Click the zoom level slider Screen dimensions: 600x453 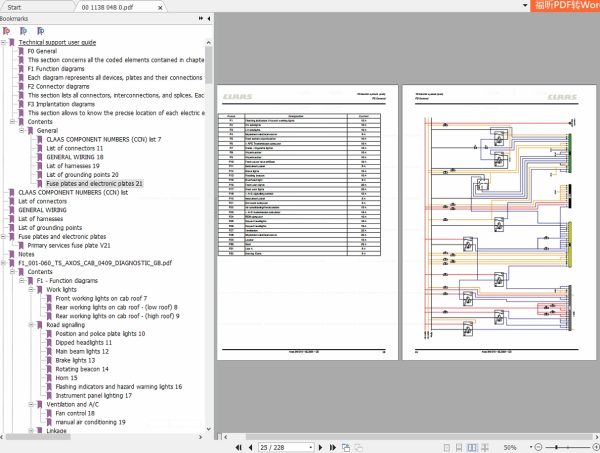pyautogui.click(x=570, y=447)
